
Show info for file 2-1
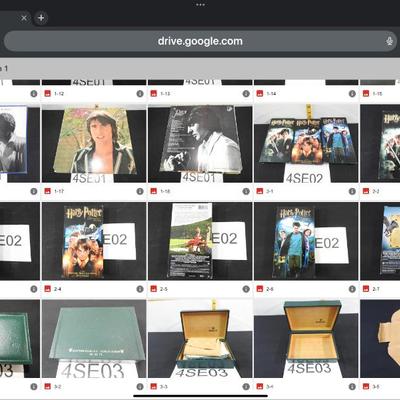point(352,191)
